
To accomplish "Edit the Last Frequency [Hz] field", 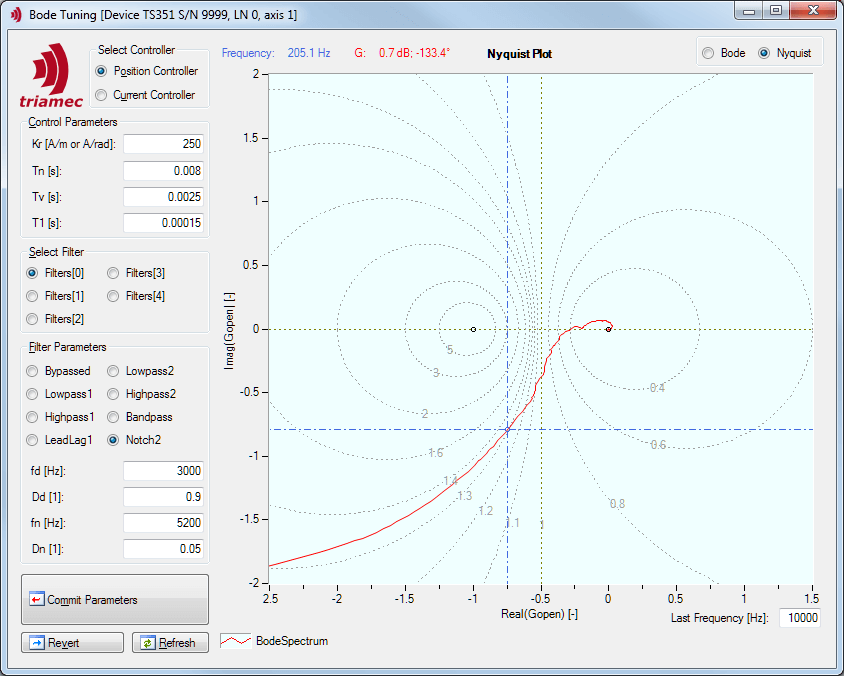I will (798, 618).
